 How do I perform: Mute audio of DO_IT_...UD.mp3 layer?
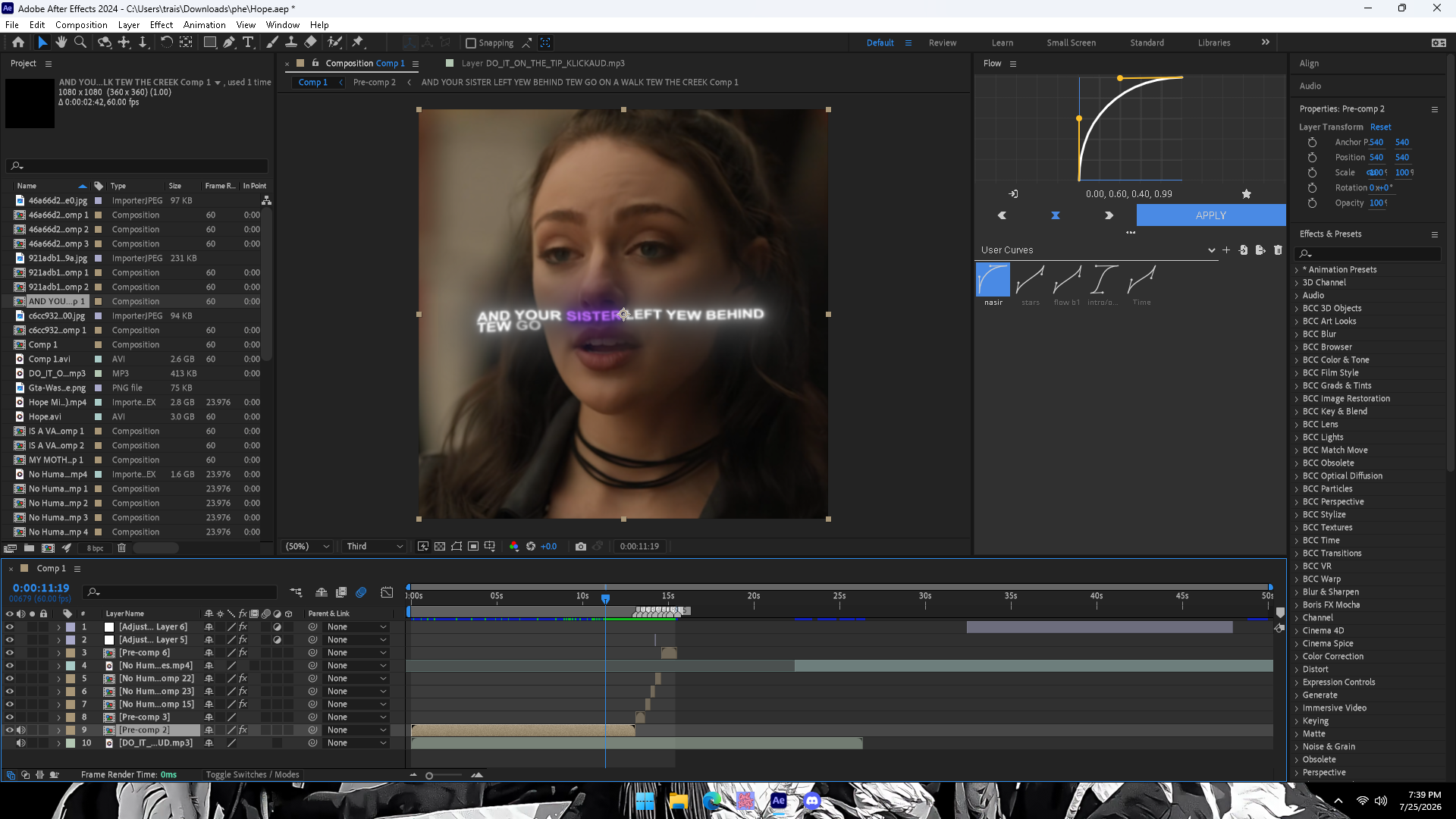pyautogui.click(x=21, y=743)
